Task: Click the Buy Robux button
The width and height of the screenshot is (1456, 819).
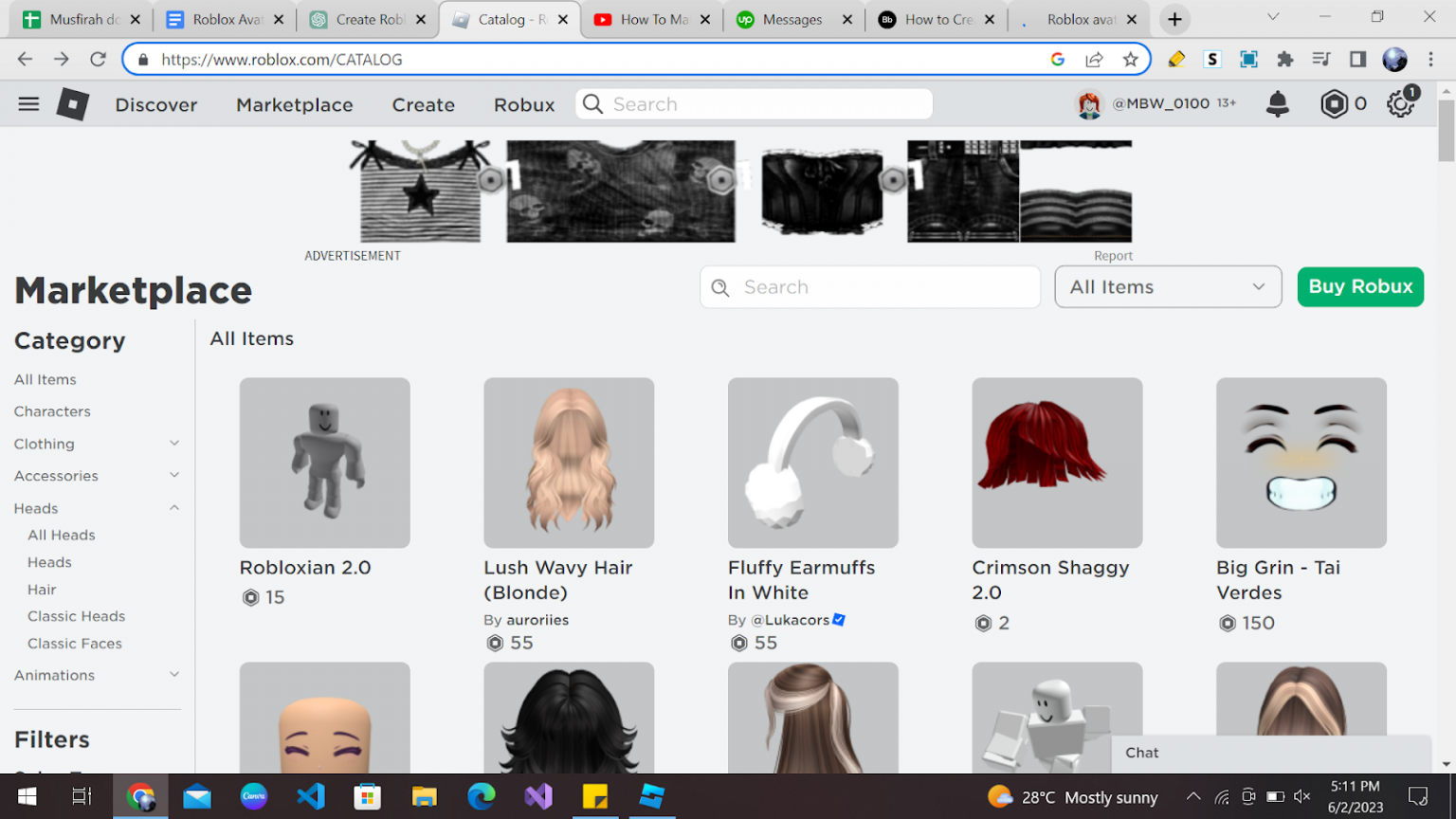Action: coord(1359,286)
